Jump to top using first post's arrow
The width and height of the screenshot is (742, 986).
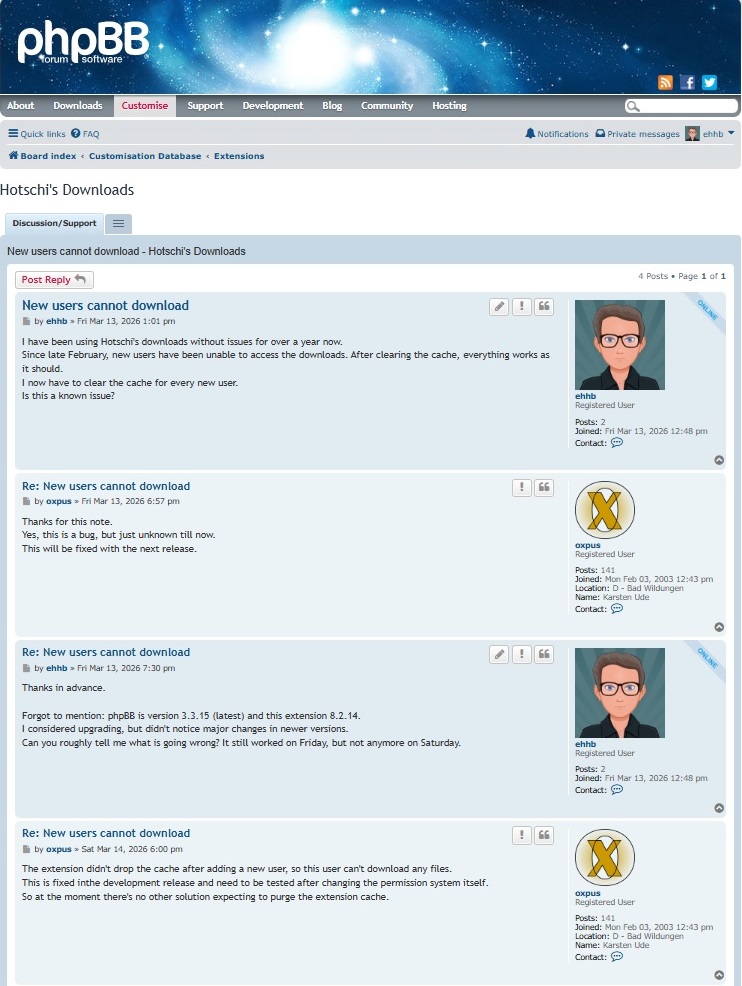point(719,460)
